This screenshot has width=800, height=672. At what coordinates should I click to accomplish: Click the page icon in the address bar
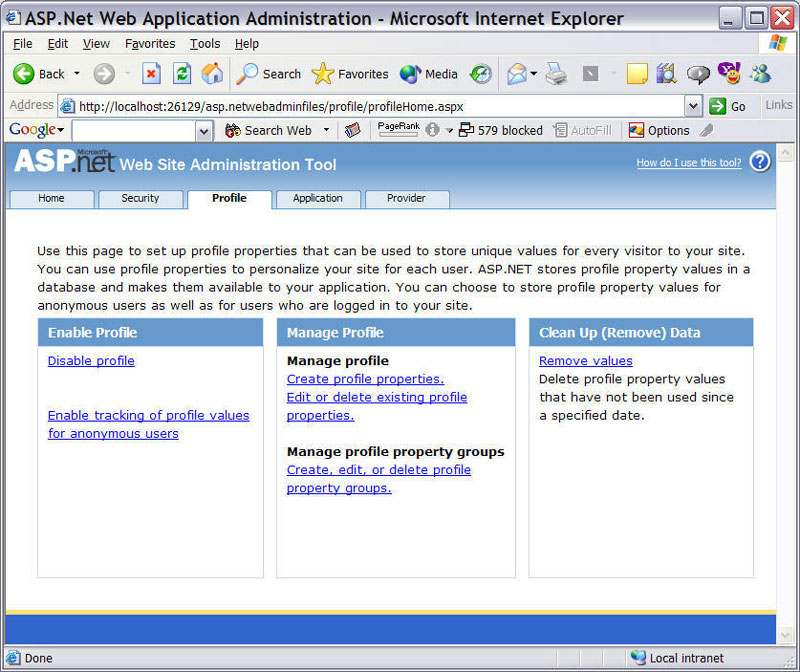coord(67,106)
